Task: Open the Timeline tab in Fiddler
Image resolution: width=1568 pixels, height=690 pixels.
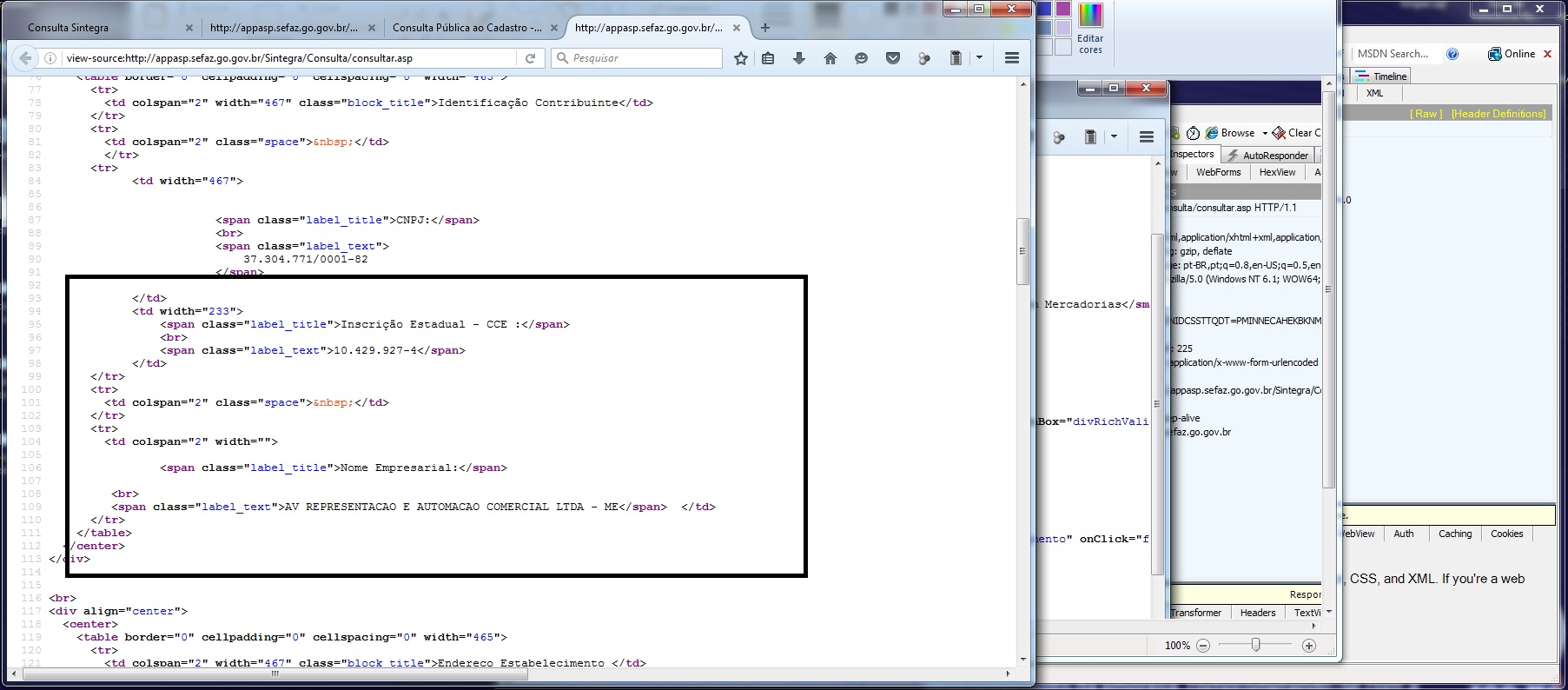Action: 1381,76
